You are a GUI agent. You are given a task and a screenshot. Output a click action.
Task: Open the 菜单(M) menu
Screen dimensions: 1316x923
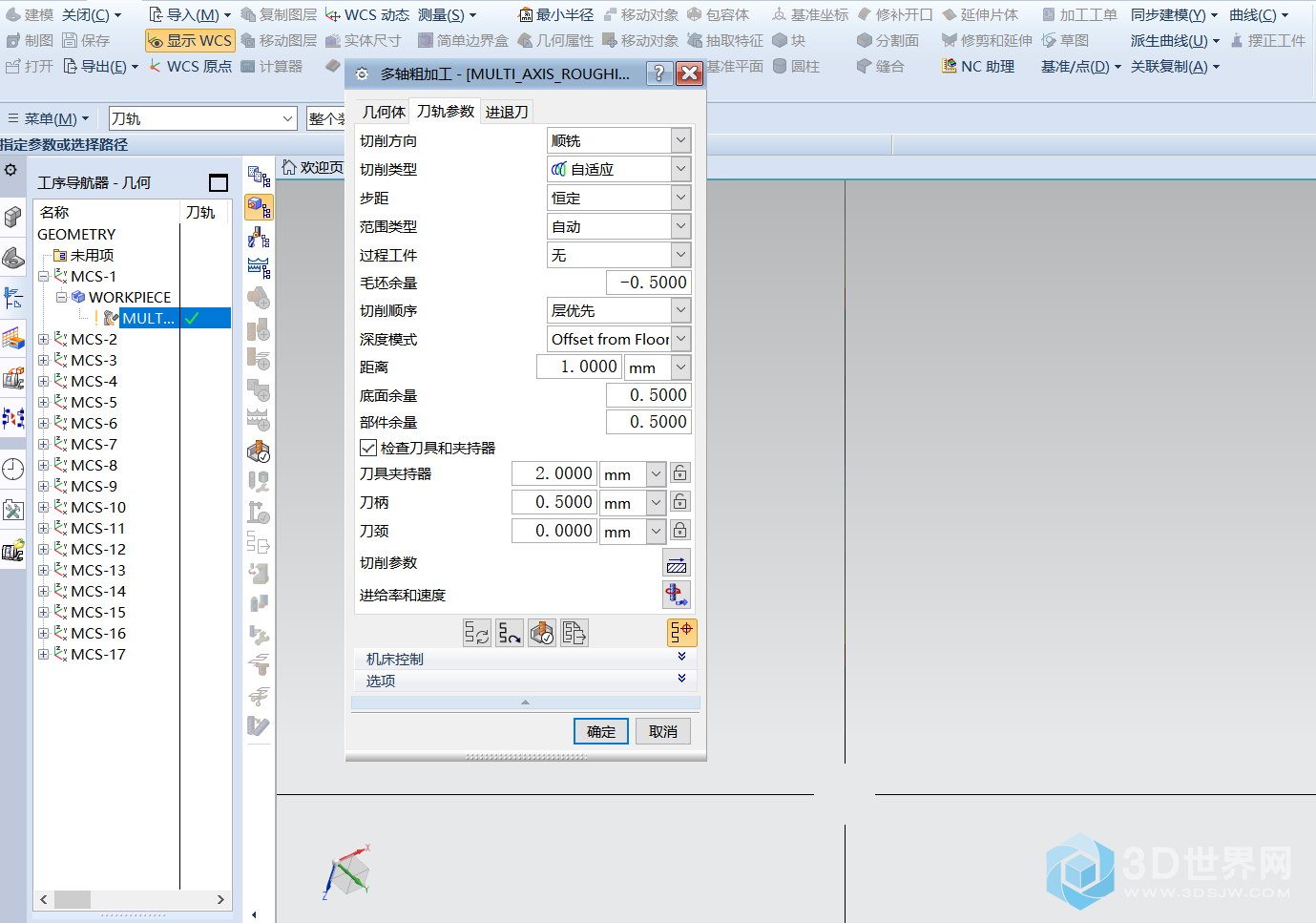tap(49, 118)
